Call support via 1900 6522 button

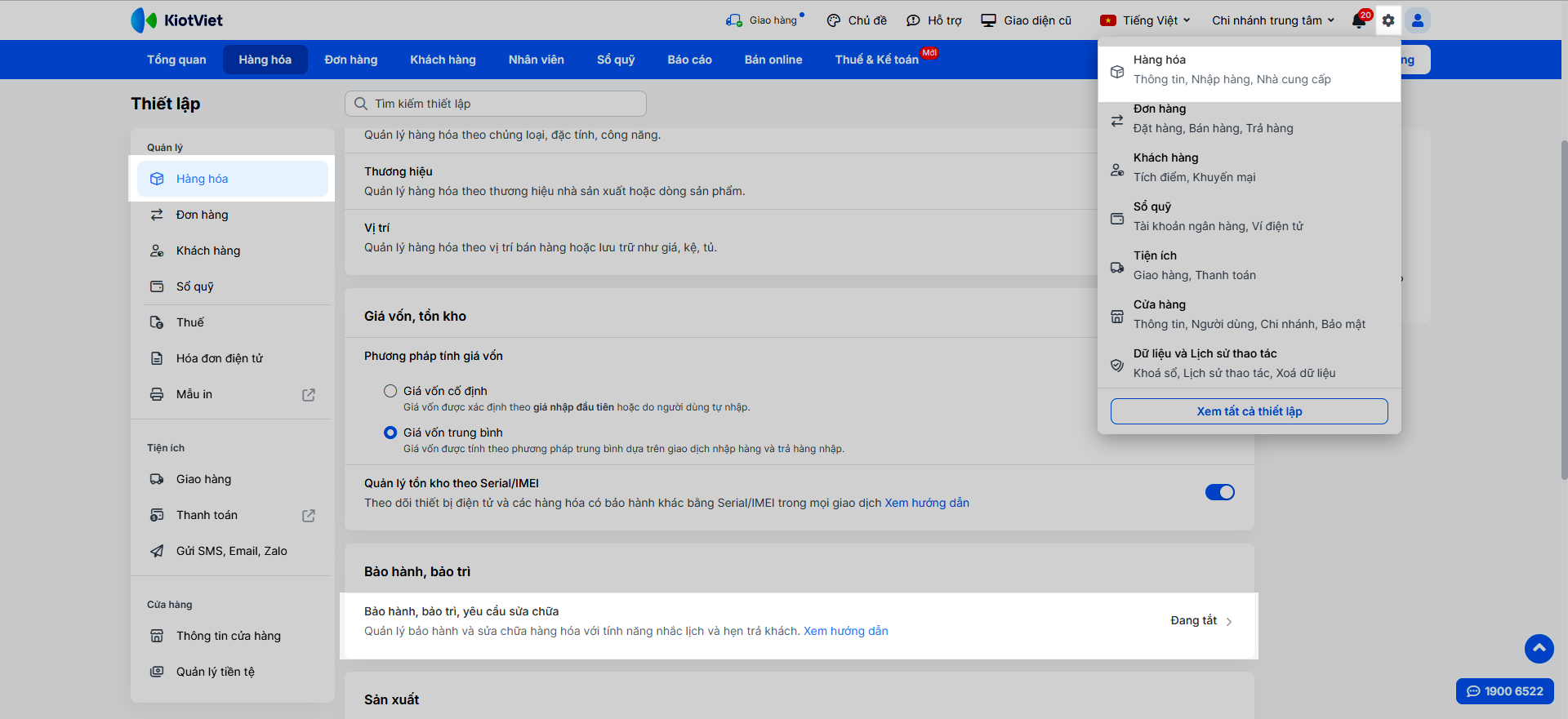(1505, 691)
